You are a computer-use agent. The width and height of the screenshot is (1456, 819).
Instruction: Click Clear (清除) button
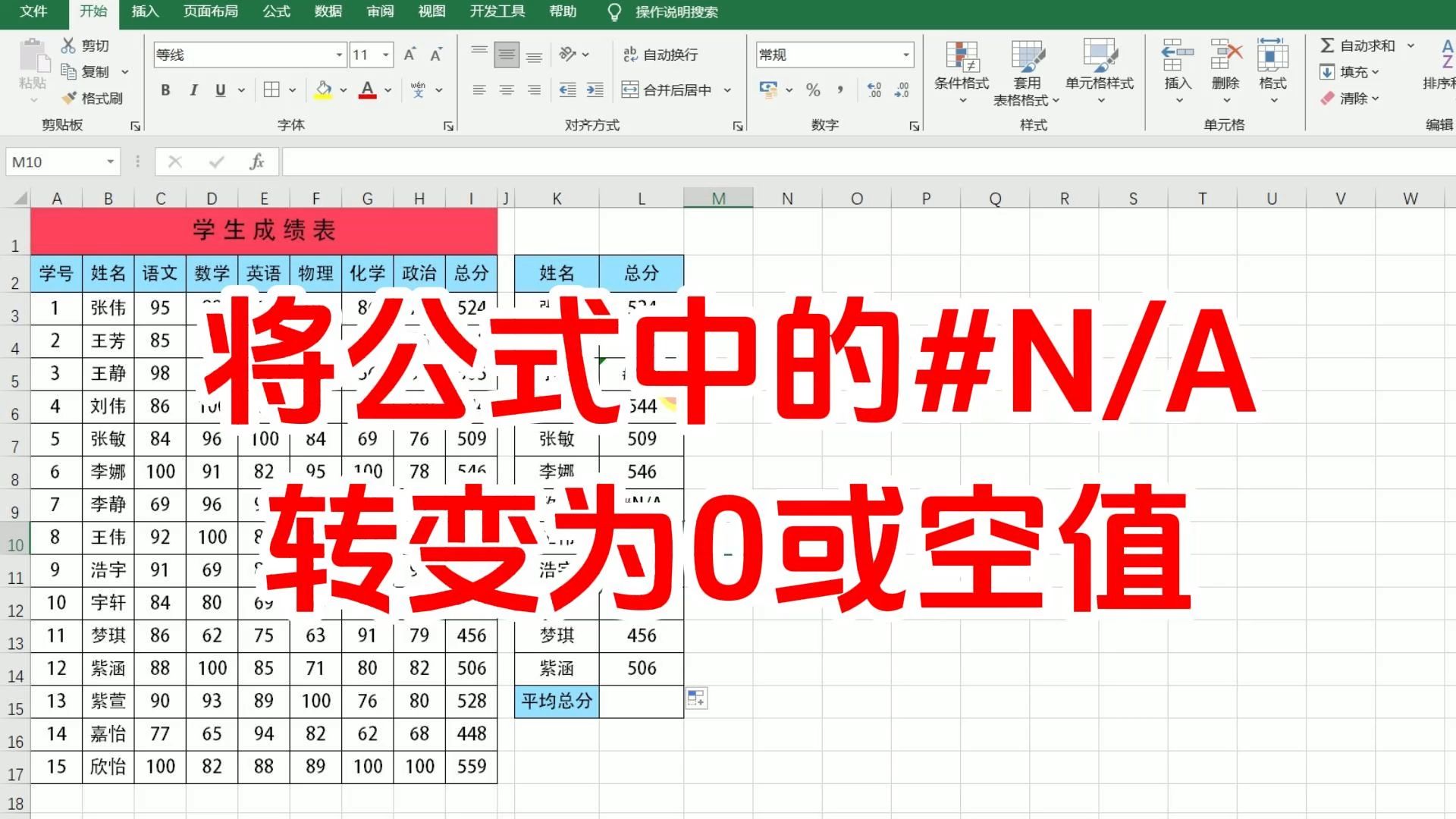1349,99
